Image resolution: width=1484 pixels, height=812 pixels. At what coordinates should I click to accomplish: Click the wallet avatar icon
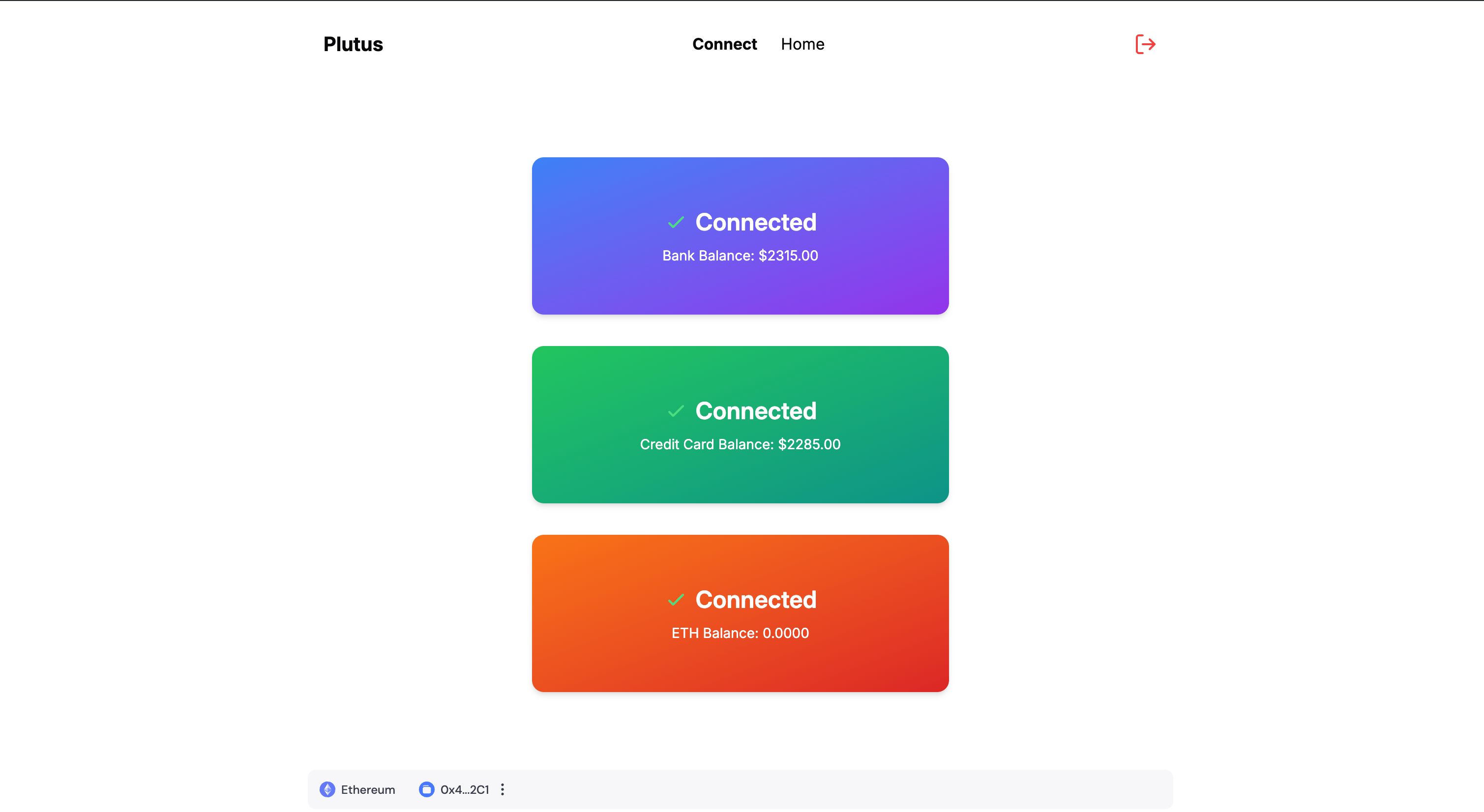click(x=426, y=789)
